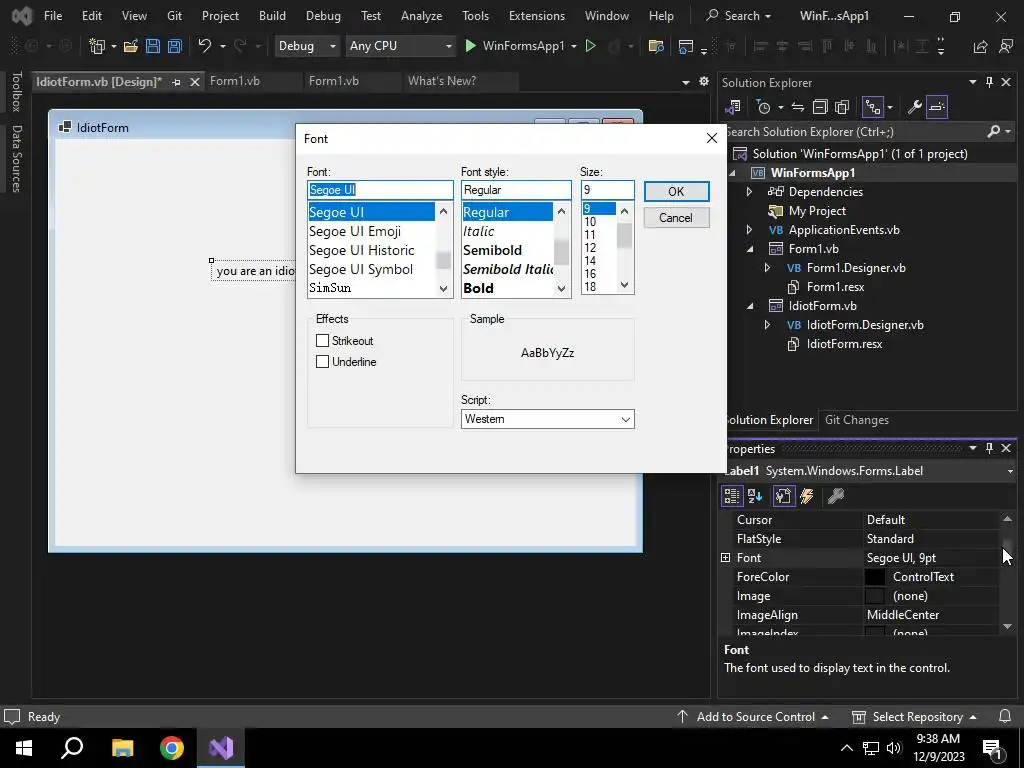Confirm the Font dialog with OK
1024x768 pixels.
coord(676,191)
